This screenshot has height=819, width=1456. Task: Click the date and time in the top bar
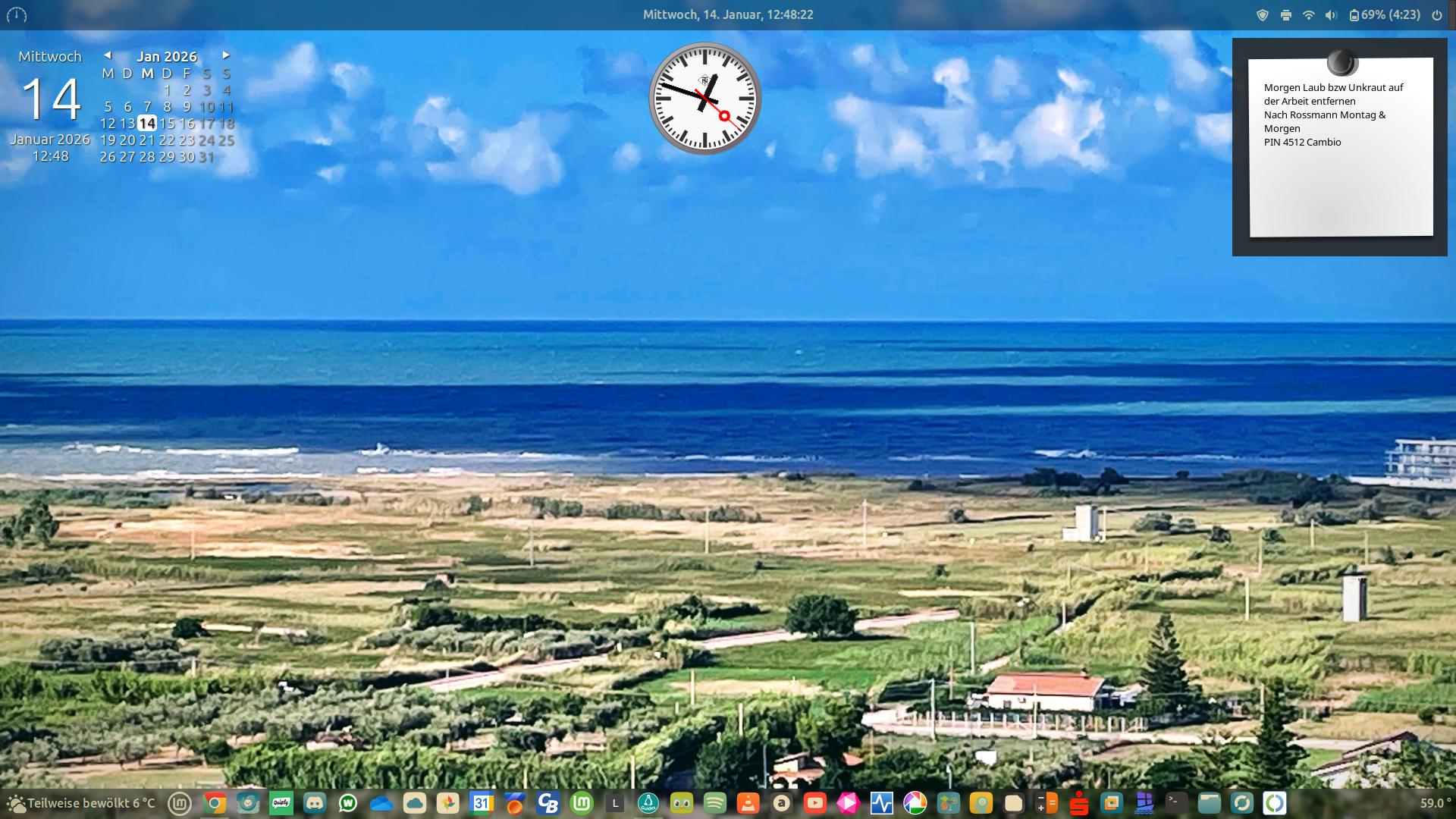tap(728, 15)
